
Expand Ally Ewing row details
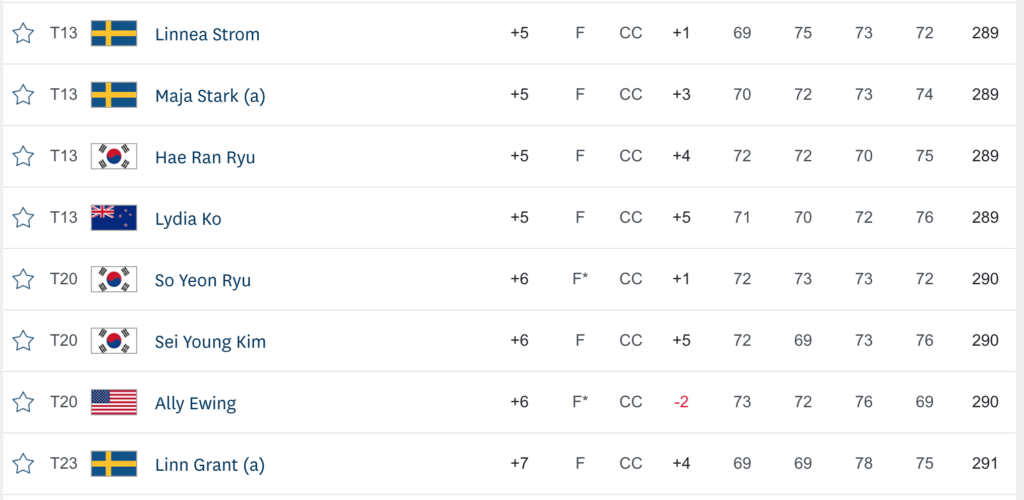click(x=512, y=403)
